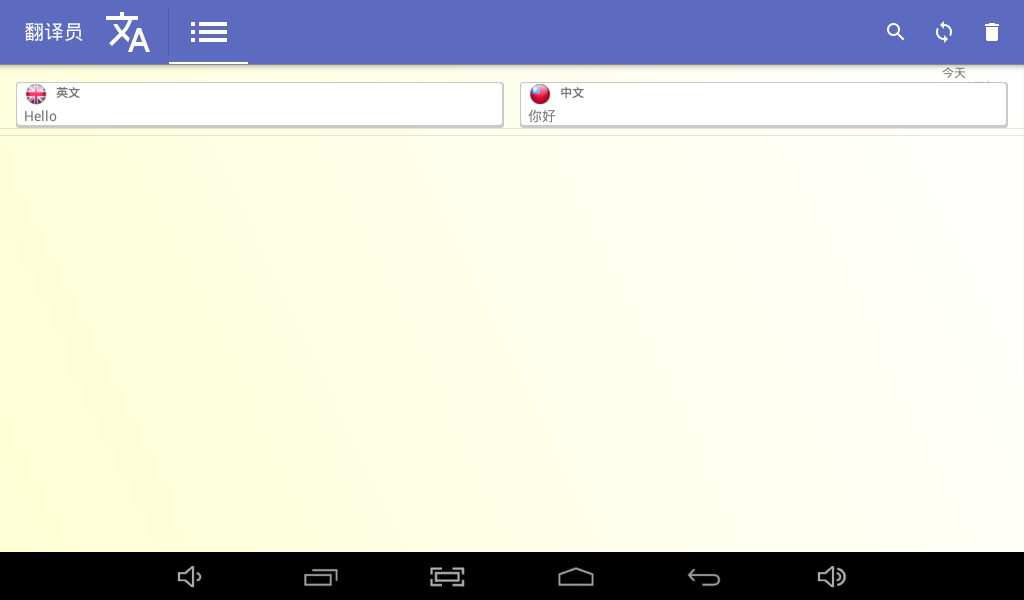The image size is (1024, 600).
Task: Select the history list tab
Action: coord(208,32)
